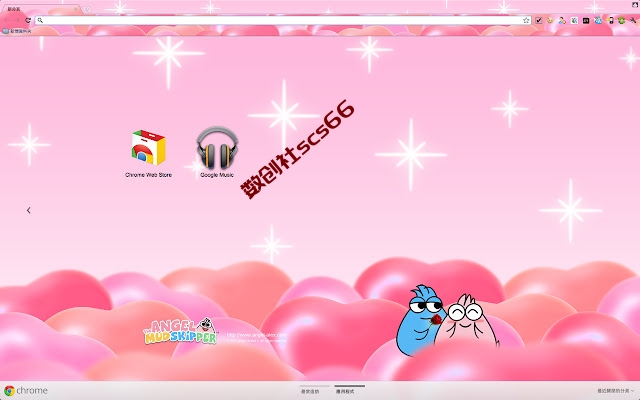Open a new tab with the plus button
Screen dimensions: 640x400
click(x=87, y=9)
